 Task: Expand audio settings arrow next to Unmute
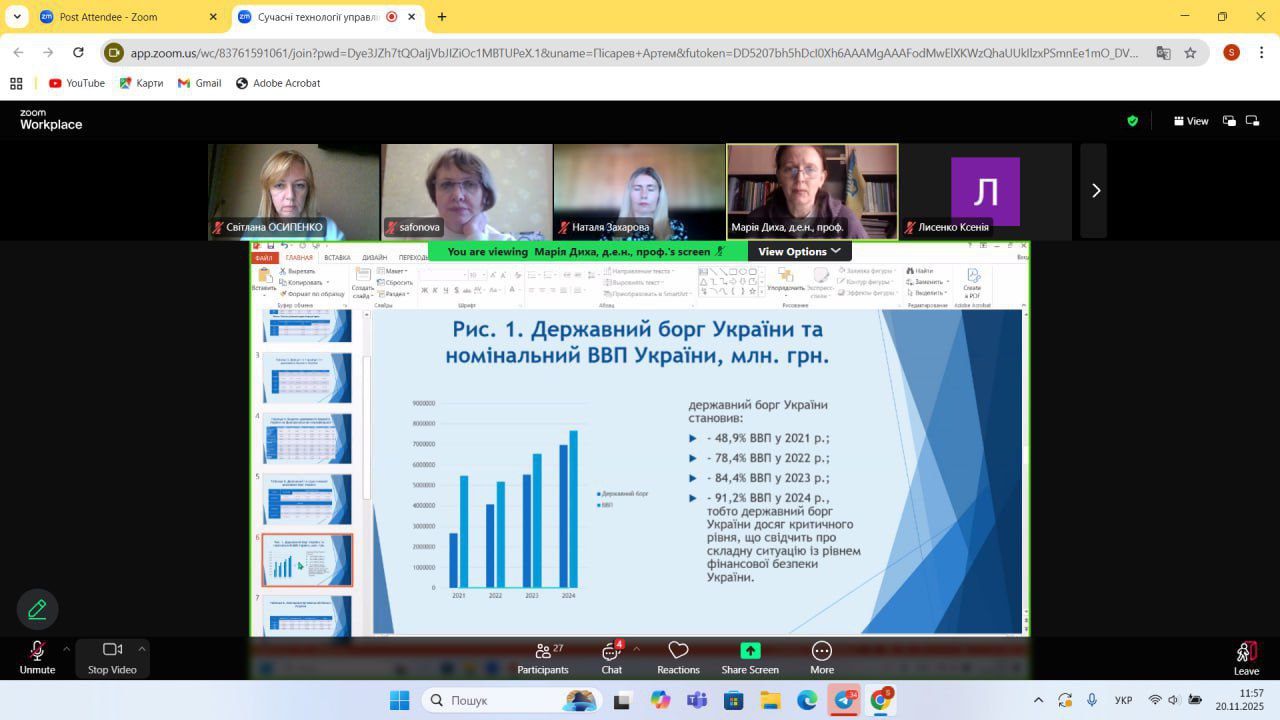[67, 648]
